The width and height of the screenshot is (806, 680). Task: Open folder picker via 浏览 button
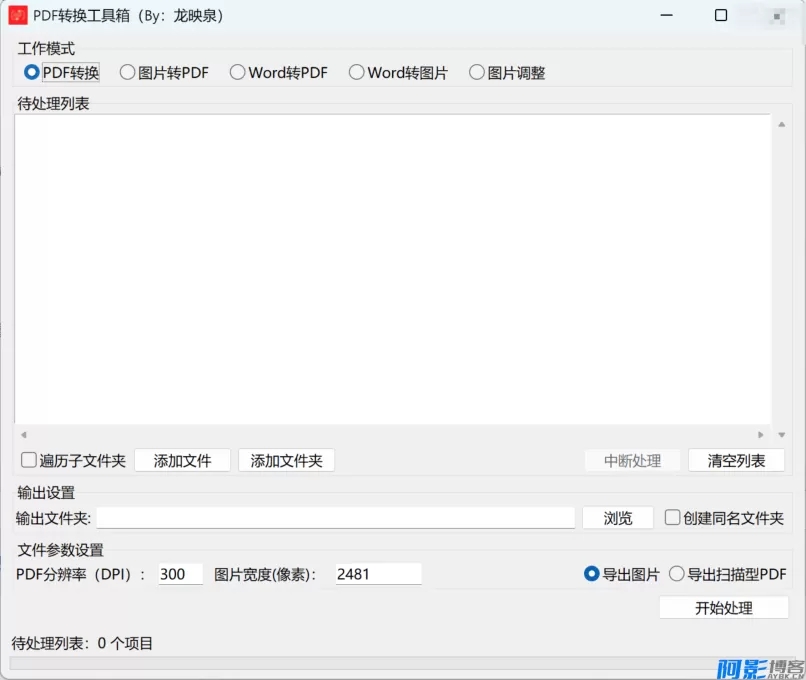coord(618,518)
